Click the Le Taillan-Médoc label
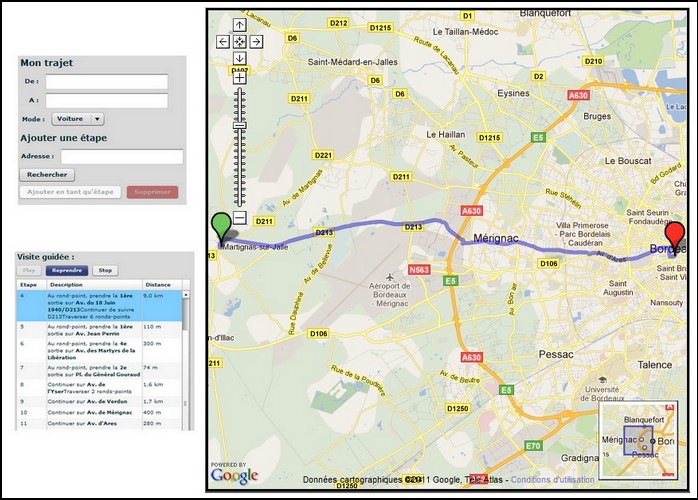 (466, 32)
